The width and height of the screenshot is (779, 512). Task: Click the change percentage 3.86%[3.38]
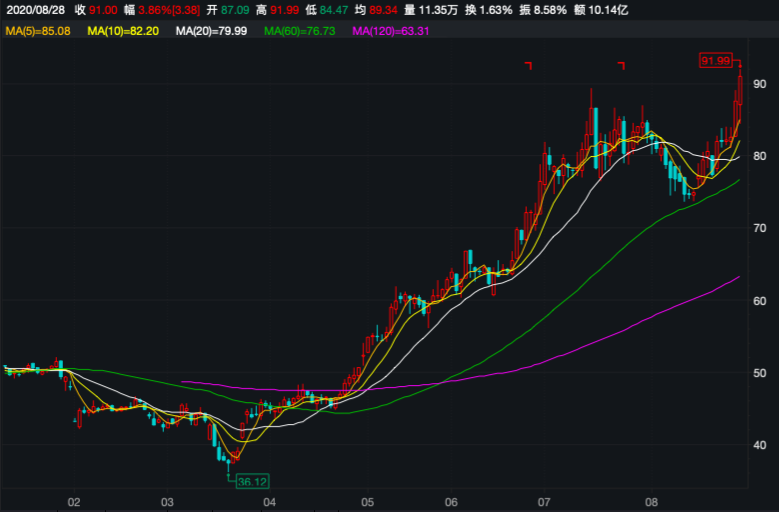(162, 9)
